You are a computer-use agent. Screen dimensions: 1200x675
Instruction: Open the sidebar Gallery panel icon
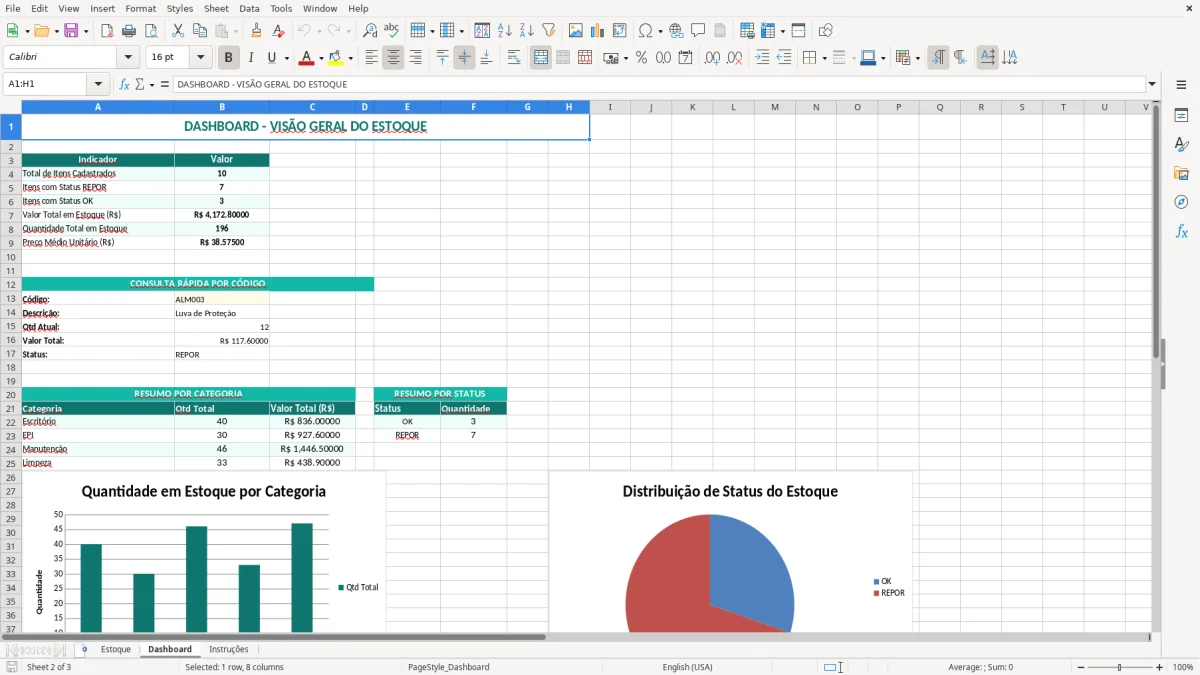pyautogui.click(x=1181, y=173)
